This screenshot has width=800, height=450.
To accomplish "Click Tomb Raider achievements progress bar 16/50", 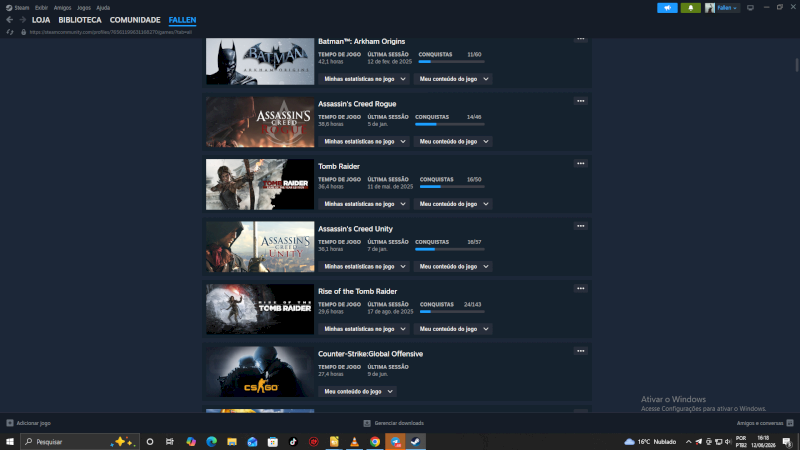I will coord(452,187).
